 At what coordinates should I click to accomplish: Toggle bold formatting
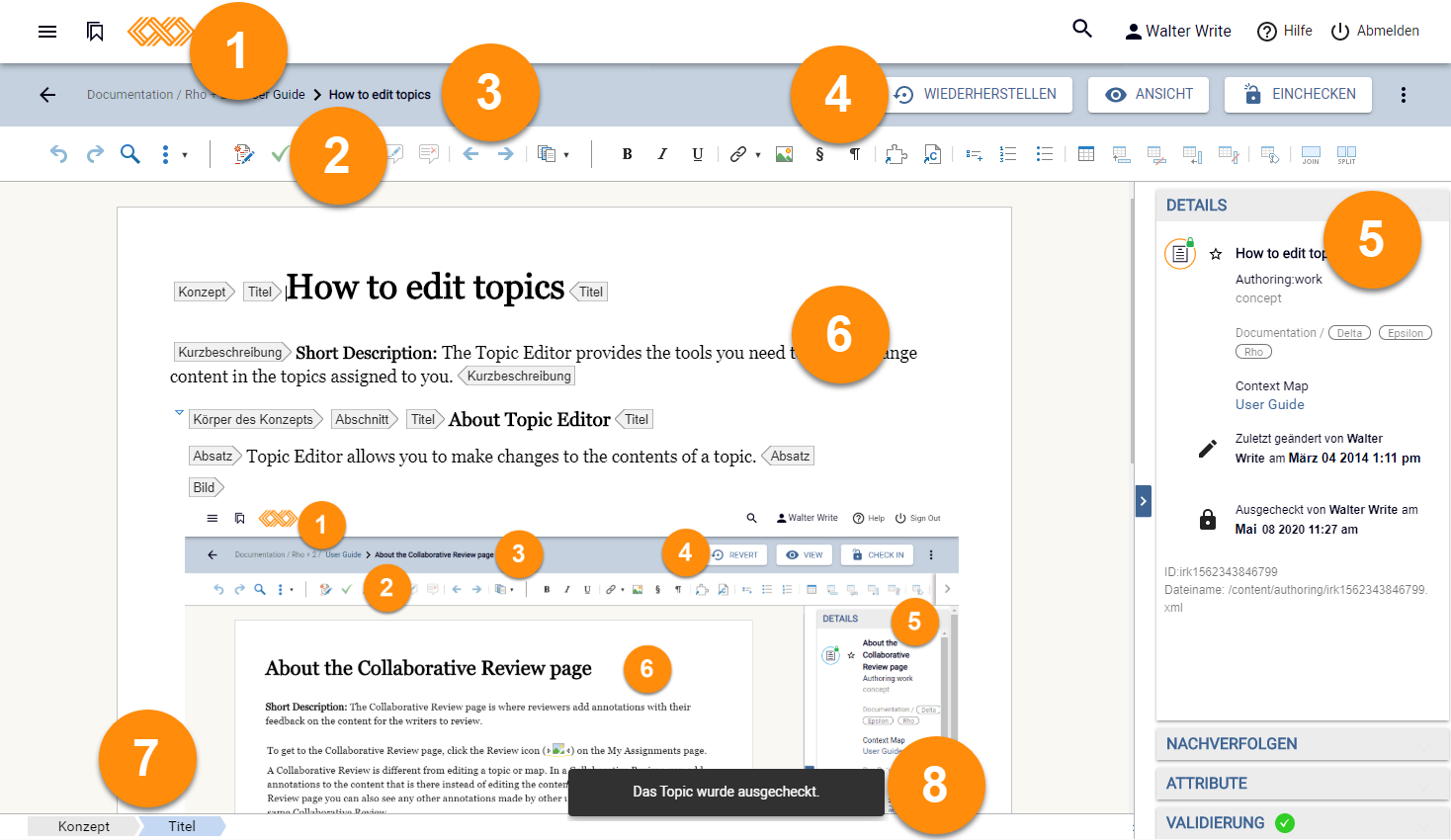(x=627, y=154)
